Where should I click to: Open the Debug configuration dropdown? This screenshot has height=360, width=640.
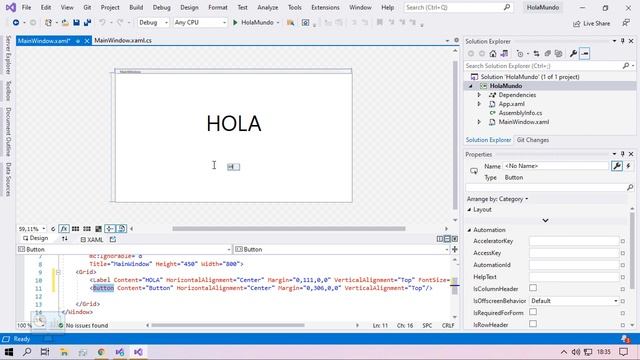153,23
